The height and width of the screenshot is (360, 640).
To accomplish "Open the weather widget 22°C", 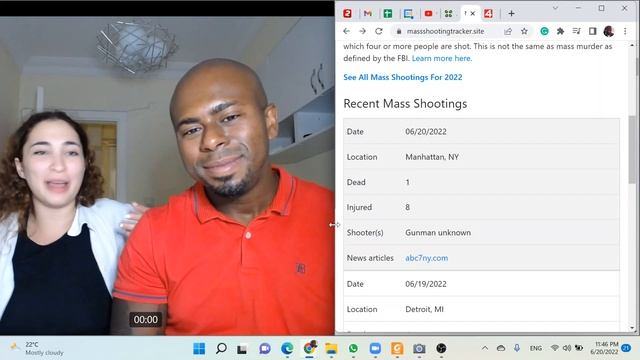I will [38, 348].
